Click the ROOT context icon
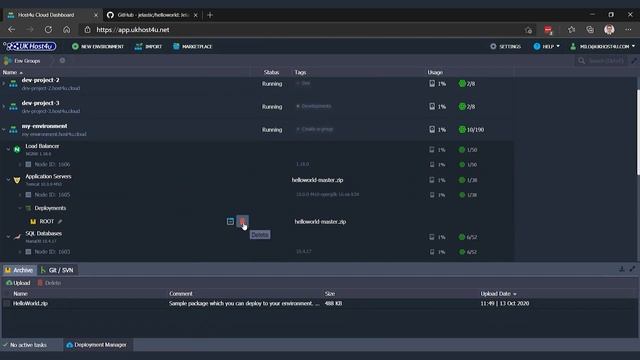The image size is (640, 360). pos(33,222)
